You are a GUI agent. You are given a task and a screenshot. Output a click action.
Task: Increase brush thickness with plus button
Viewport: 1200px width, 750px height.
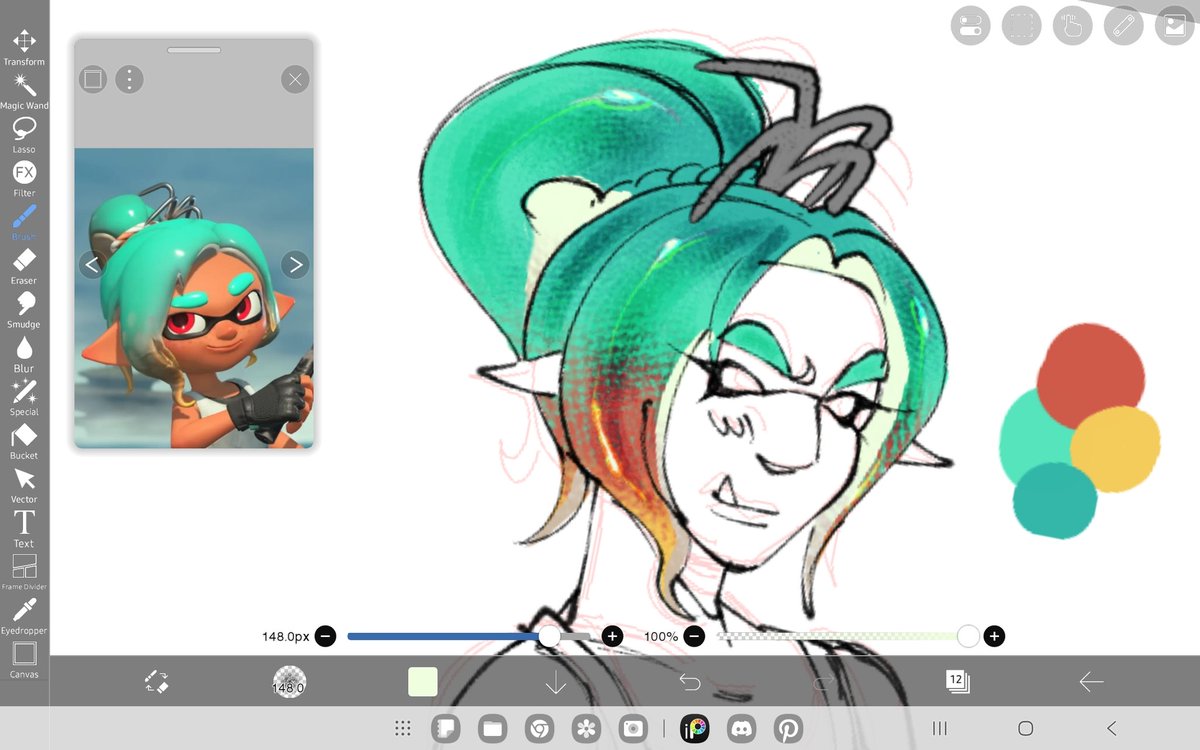(x=613, y=636)
